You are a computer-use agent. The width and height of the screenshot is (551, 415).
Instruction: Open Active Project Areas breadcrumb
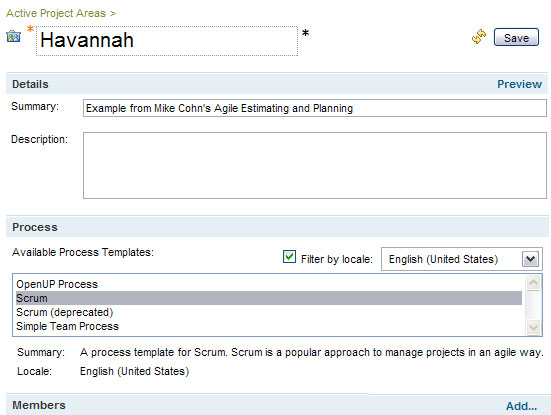pos(56,13)
